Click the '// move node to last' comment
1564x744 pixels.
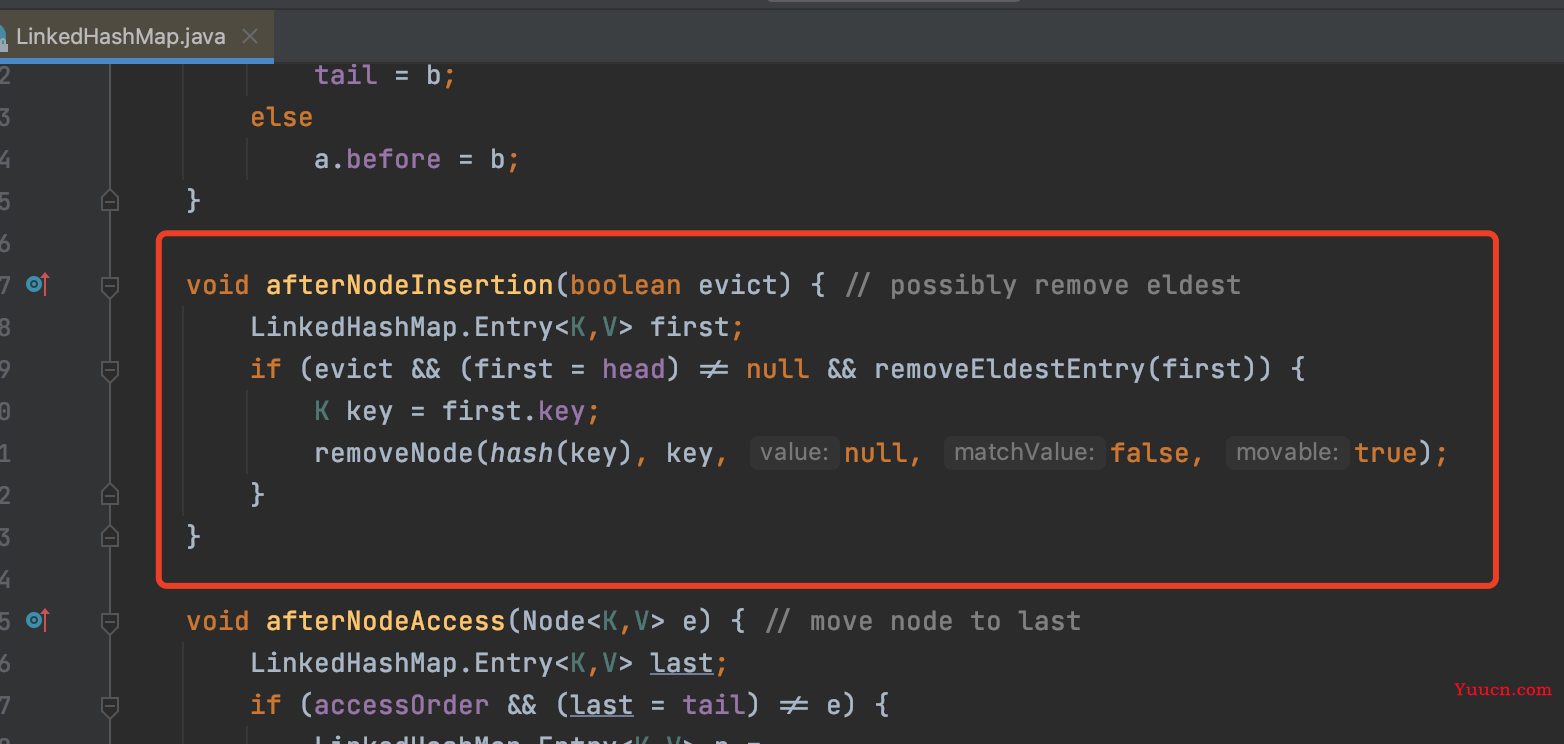point(923,621)
